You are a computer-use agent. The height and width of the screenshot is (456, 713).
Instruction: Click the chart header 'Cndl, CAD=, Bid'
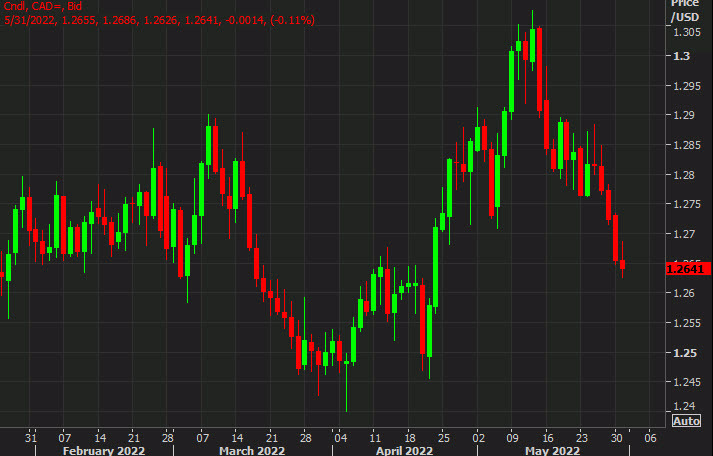pyautogui.click(x=43, y=6)
